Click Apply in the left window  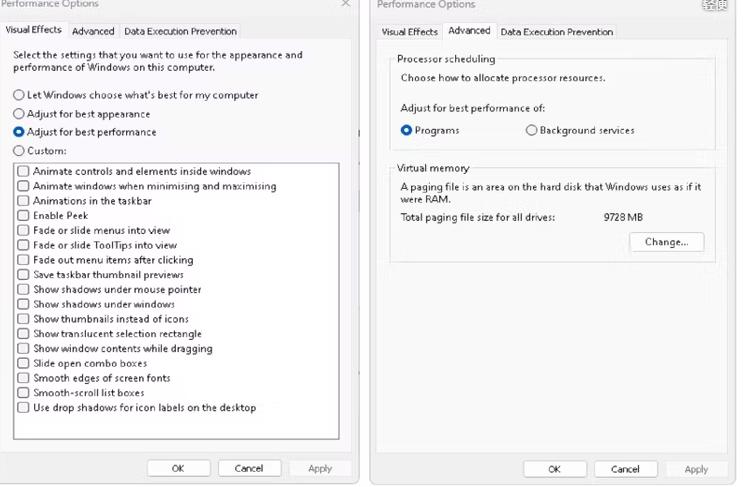click(x=320, y=468)
